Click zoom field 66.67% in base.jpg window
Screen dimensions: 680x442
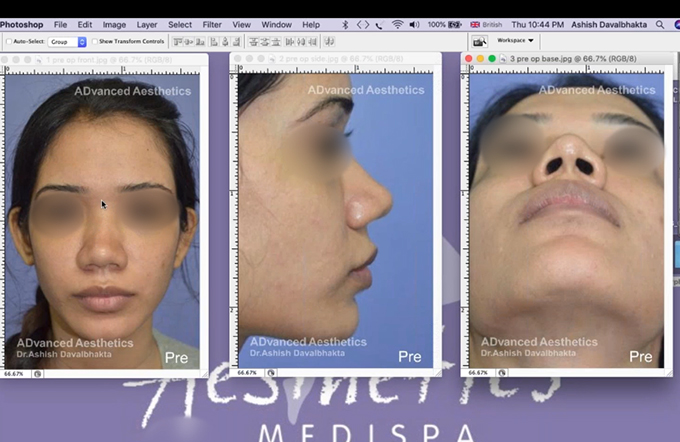pos(478,373)
